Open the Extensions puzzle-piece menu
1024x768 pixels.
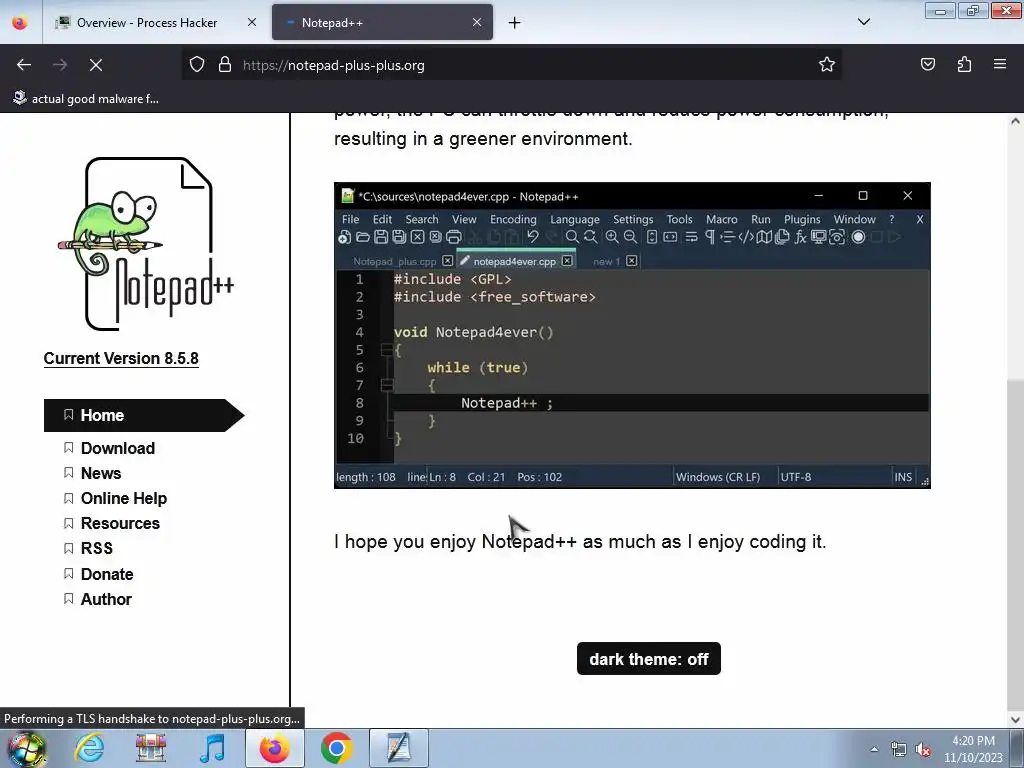964,65
